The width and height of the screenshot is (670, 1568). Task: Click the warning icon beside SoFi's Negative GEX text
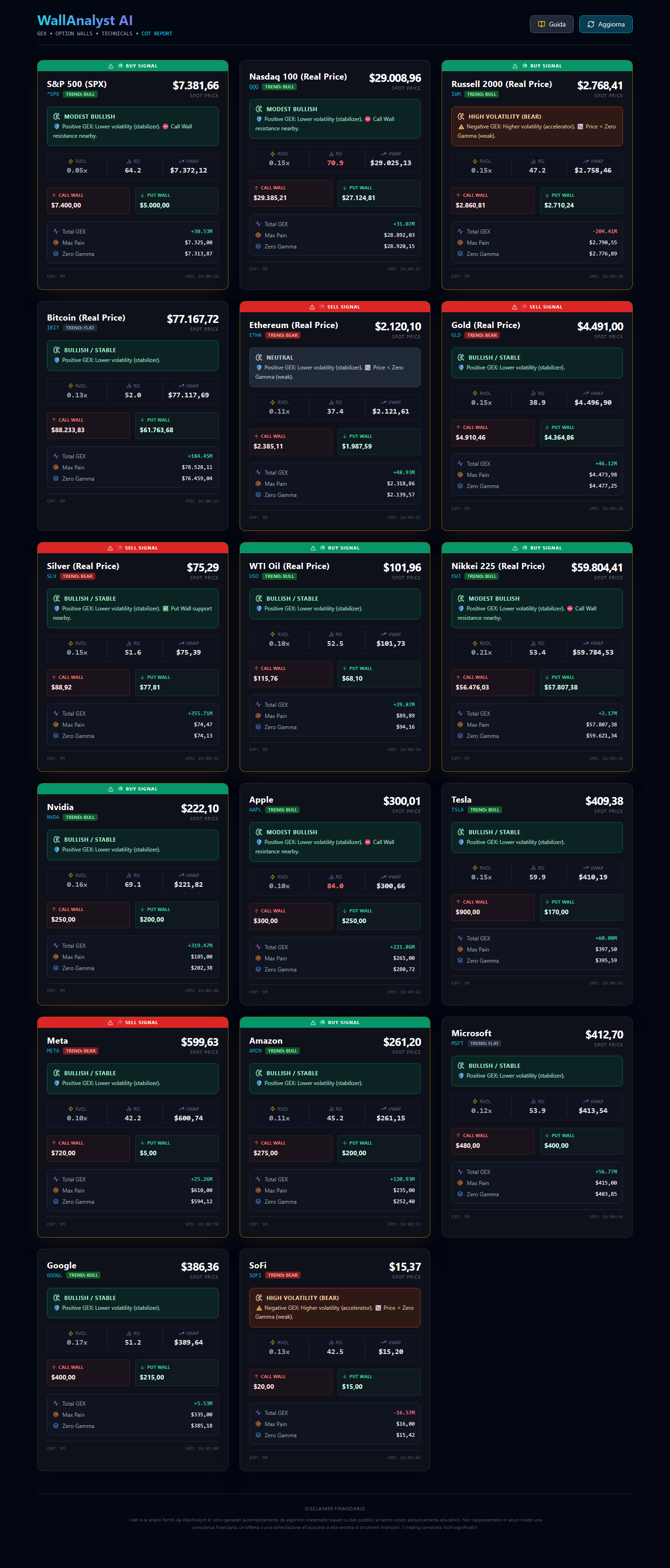259,1308
